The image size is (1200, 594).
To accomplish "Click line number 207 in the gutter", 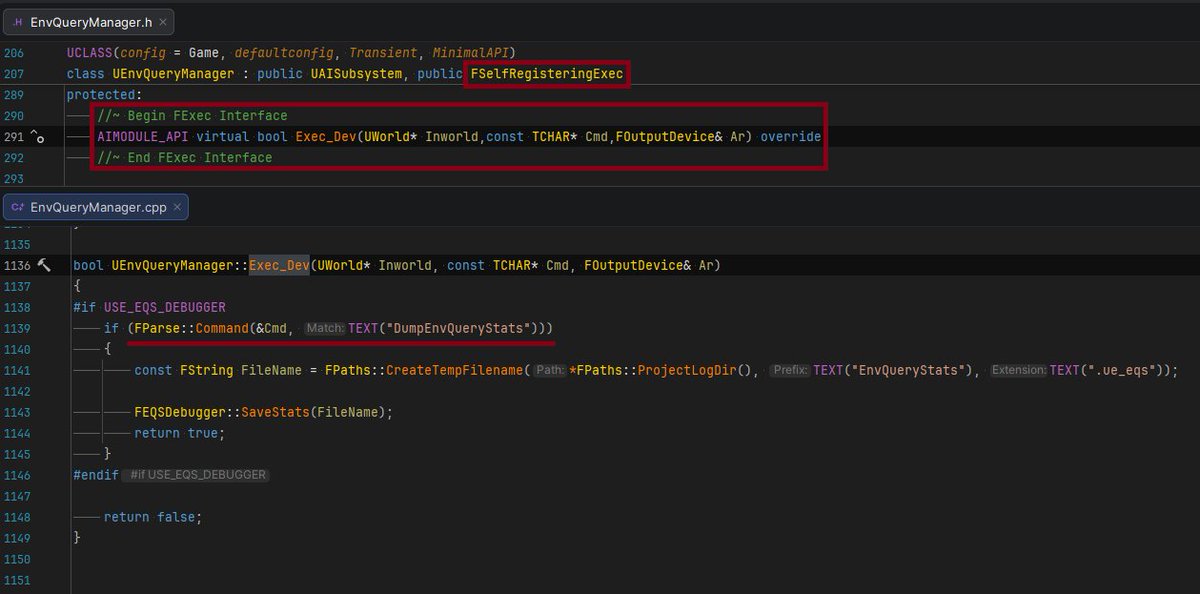I will [13, 74].
